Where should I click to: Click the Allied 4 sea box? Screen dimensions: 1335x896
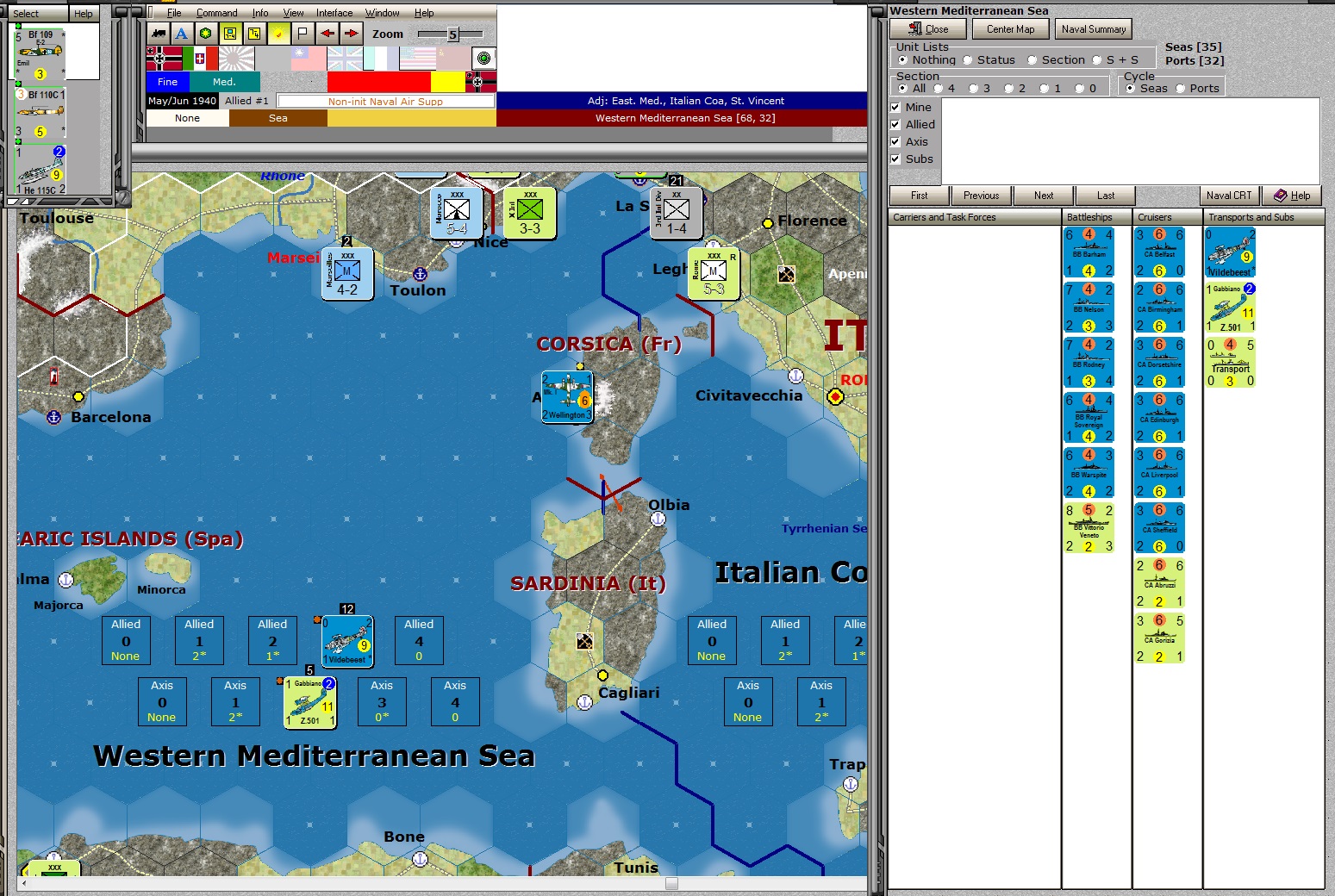[x=419, y=640]
